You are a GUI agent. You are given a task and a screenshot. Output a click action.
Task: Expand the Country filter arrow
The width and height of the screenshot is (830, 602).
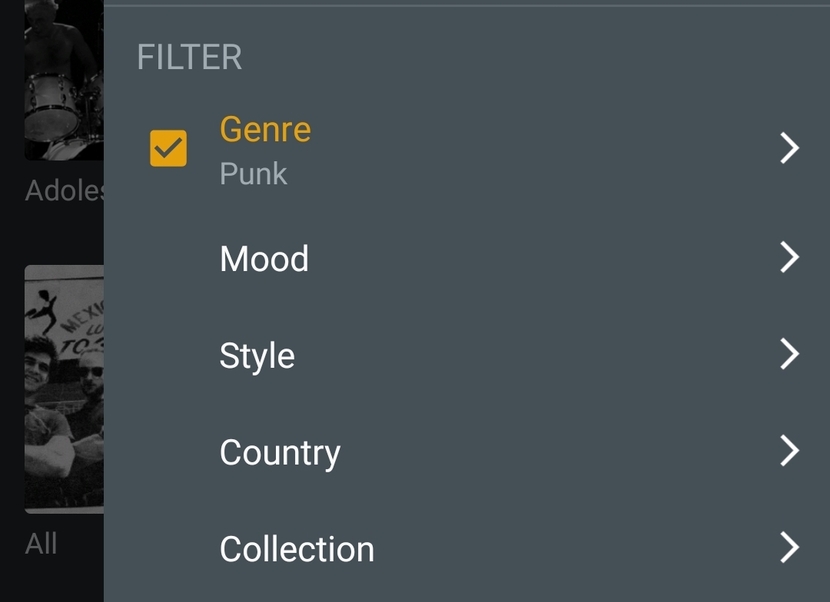tap(789, 451)
